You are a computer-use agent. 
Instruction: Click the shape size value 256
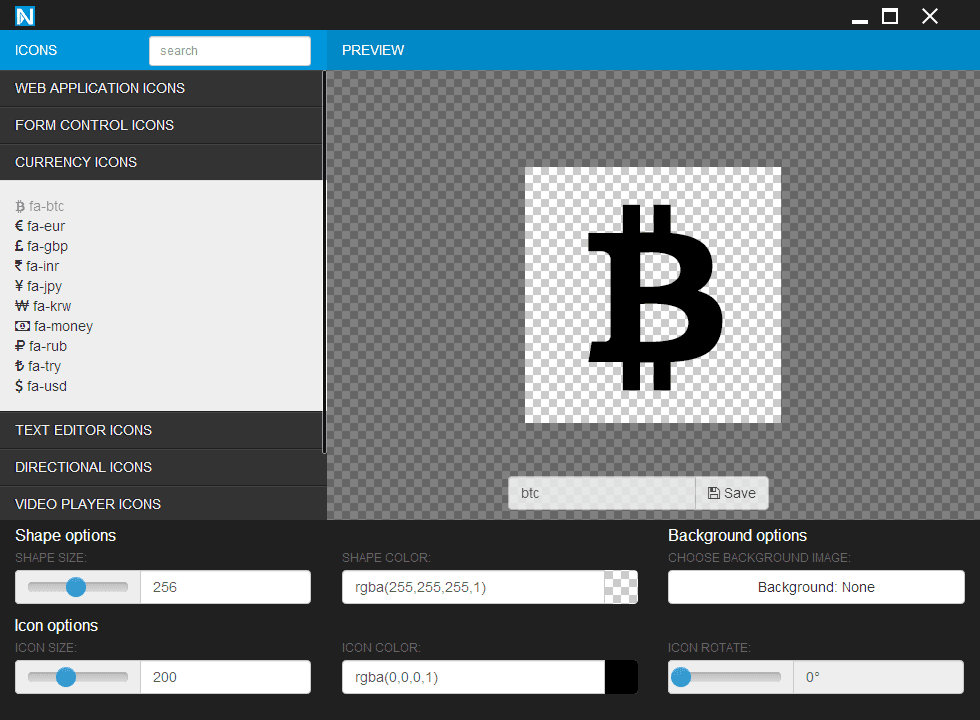tap(226, 587)
